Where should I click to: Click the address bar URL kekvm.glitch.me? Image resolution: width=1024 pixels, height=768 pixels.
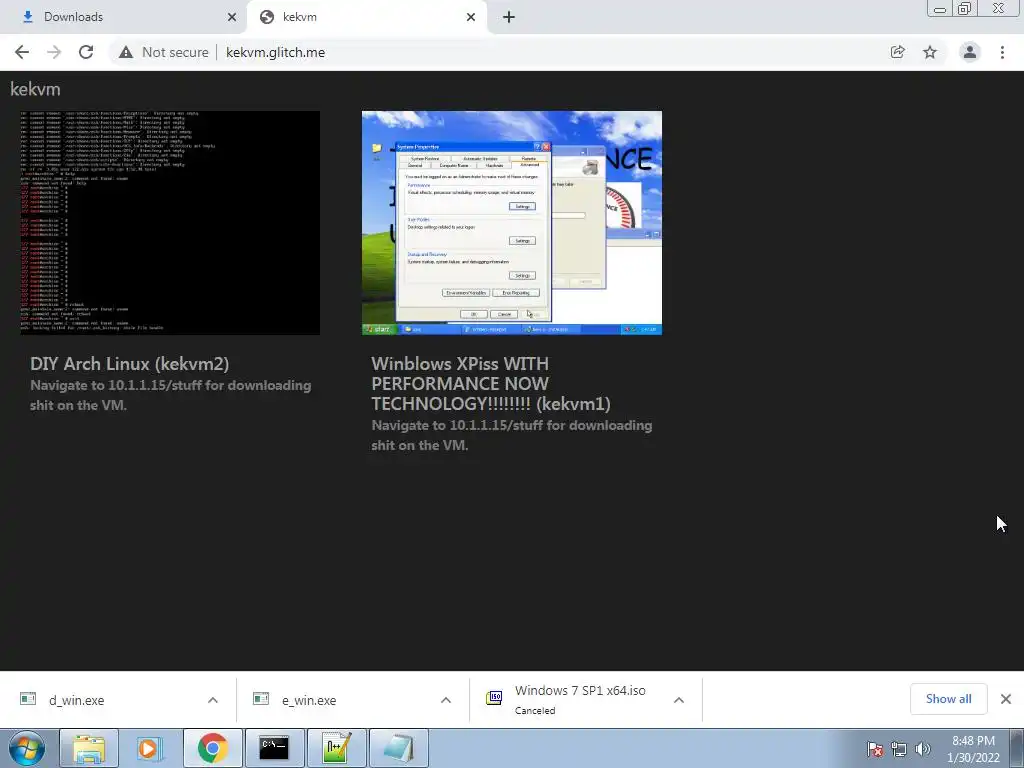coord(276,52)
